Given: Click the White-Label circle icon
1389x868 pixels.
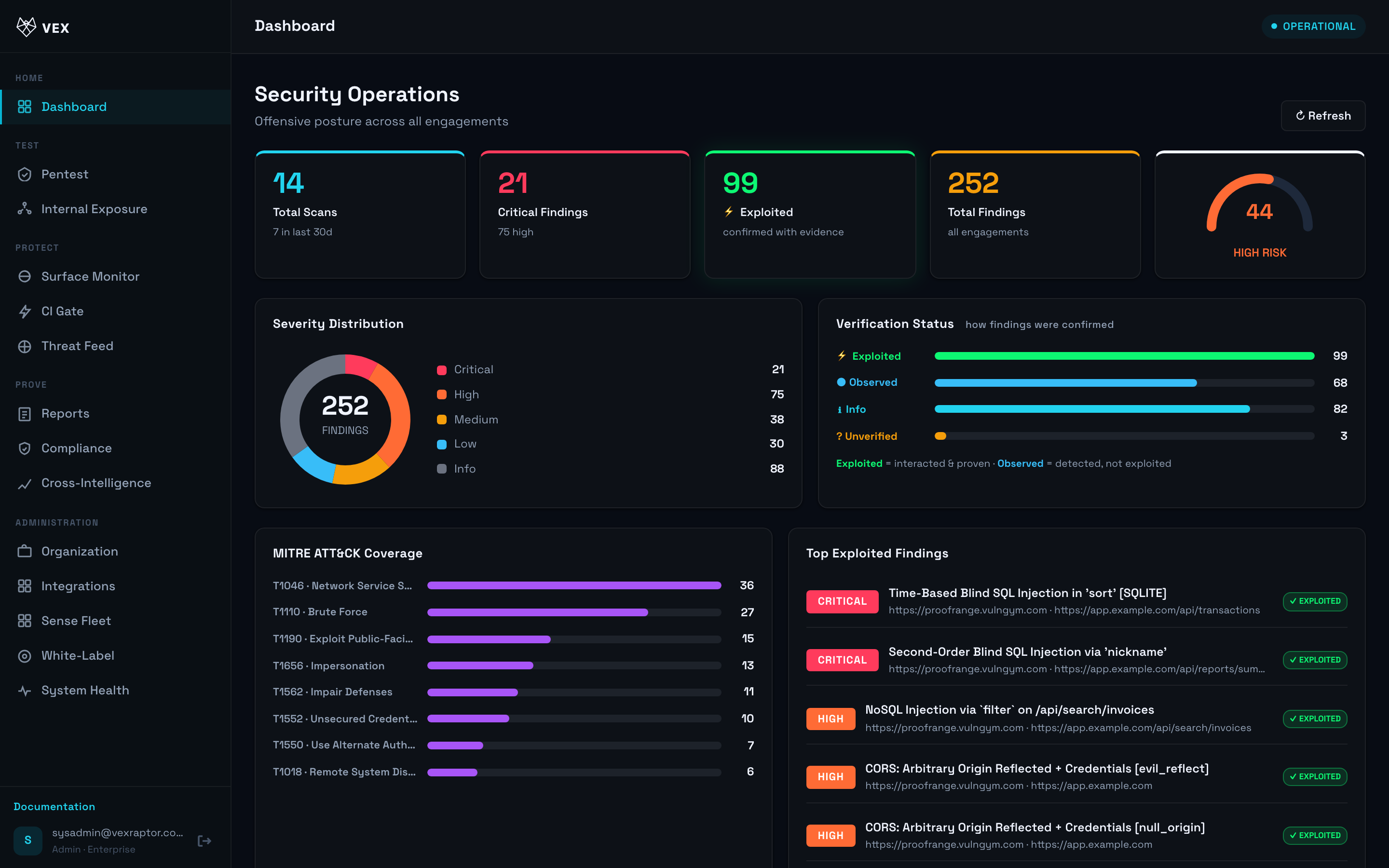Looking at the screenshot, I should [x=25, y=656].
